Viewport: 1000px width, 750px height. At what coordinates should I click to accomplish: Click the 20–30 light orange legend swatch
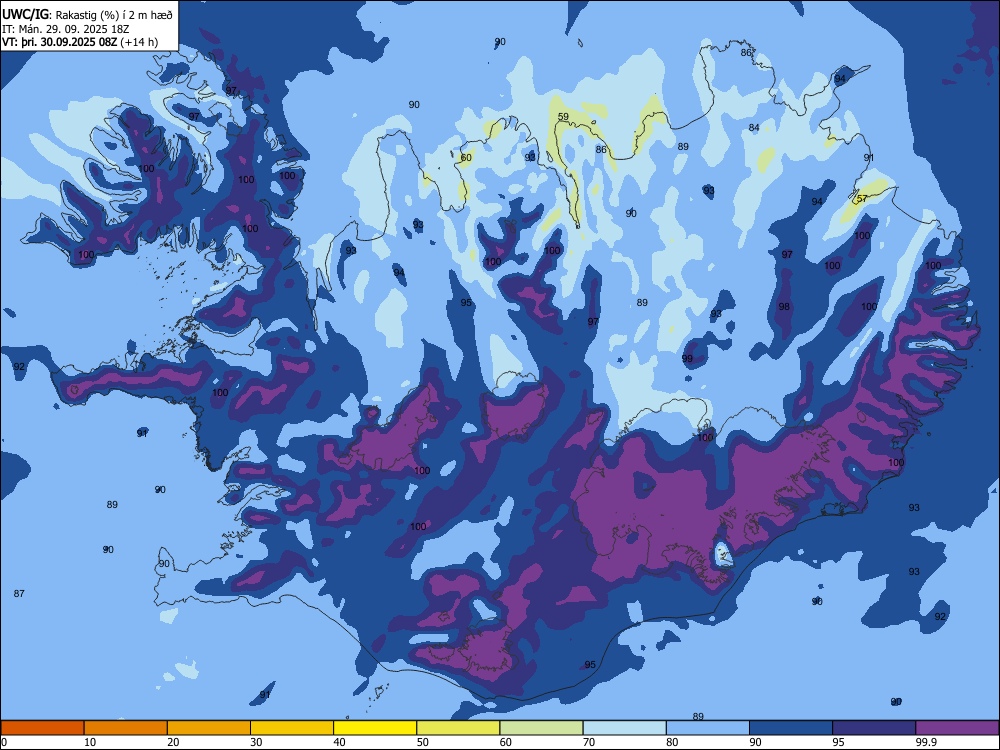209,728
